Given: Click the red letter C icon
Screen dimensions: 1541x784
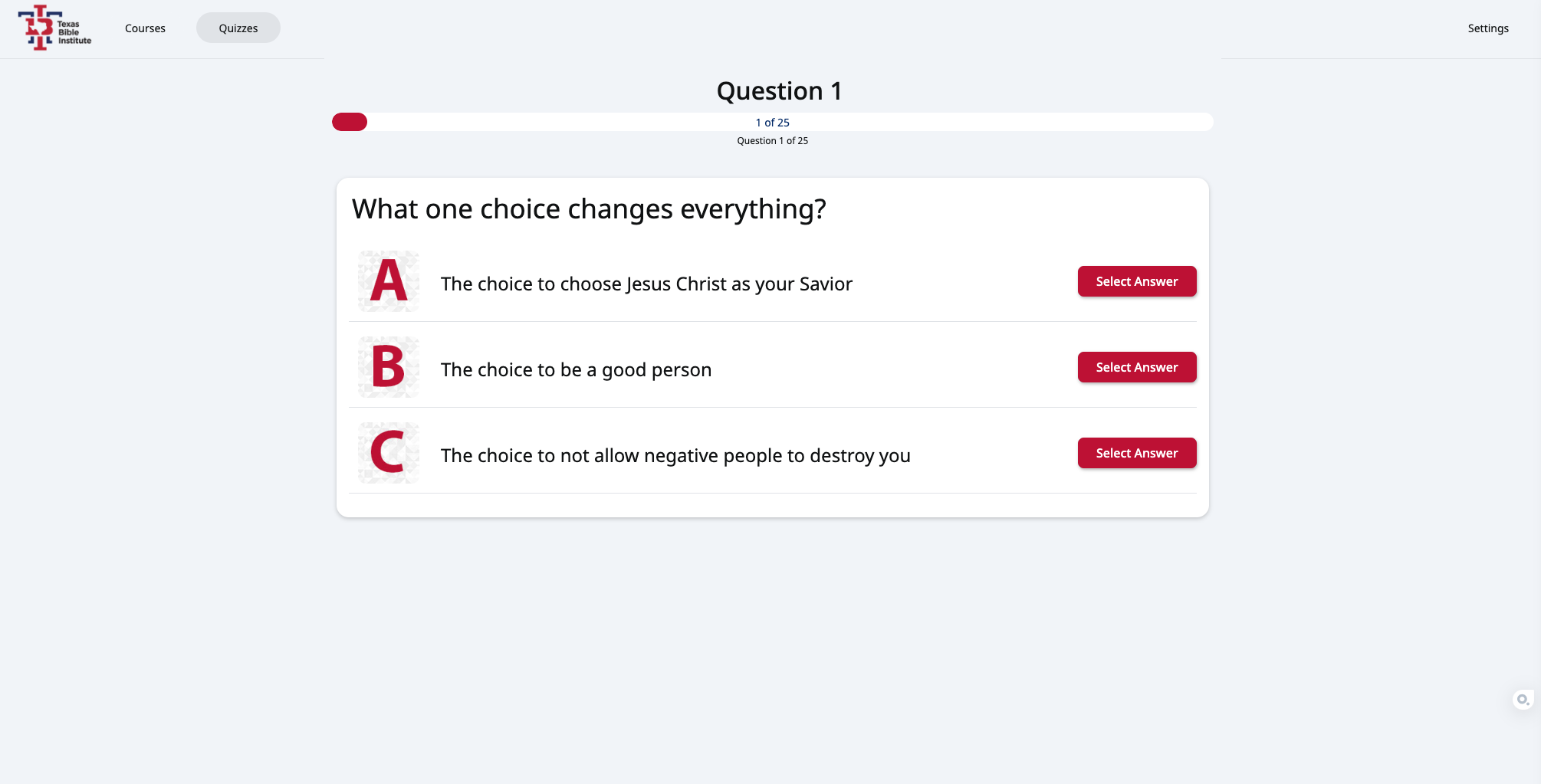Looking at the screenshot, I should [389, 453].
